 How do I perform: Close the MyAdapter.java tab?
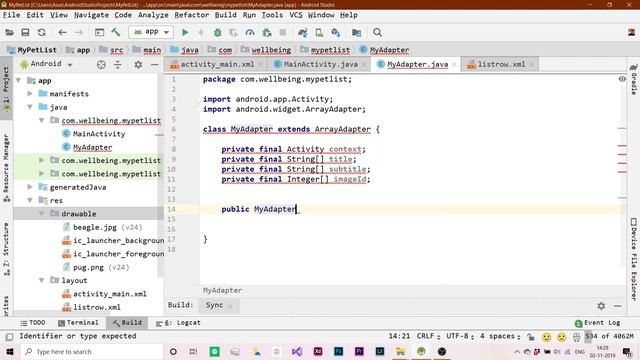[454, 64]
